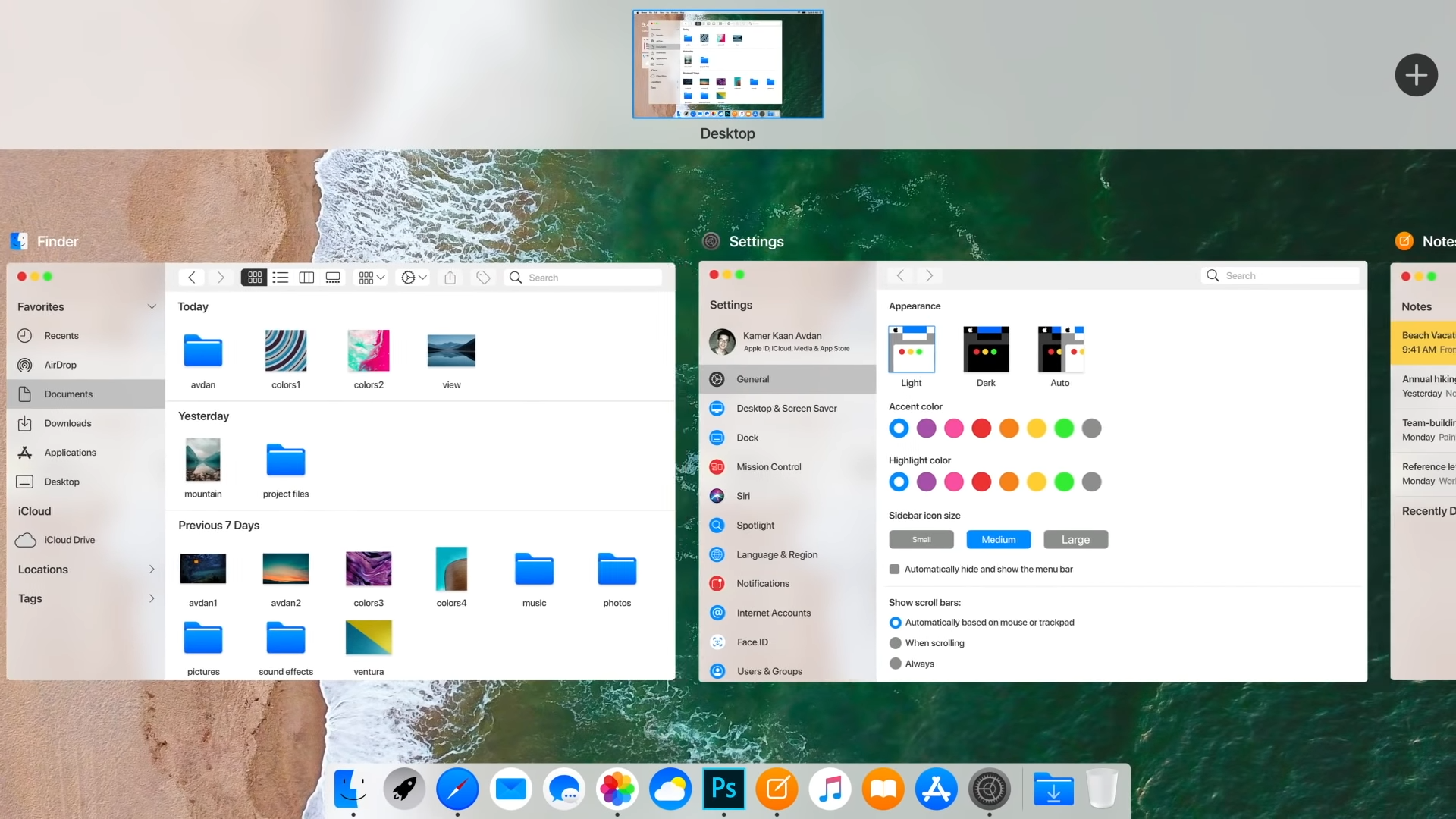Open General in Settings sidebar
The height and width of the screenshot is (819, 1456).
(787, 379)
